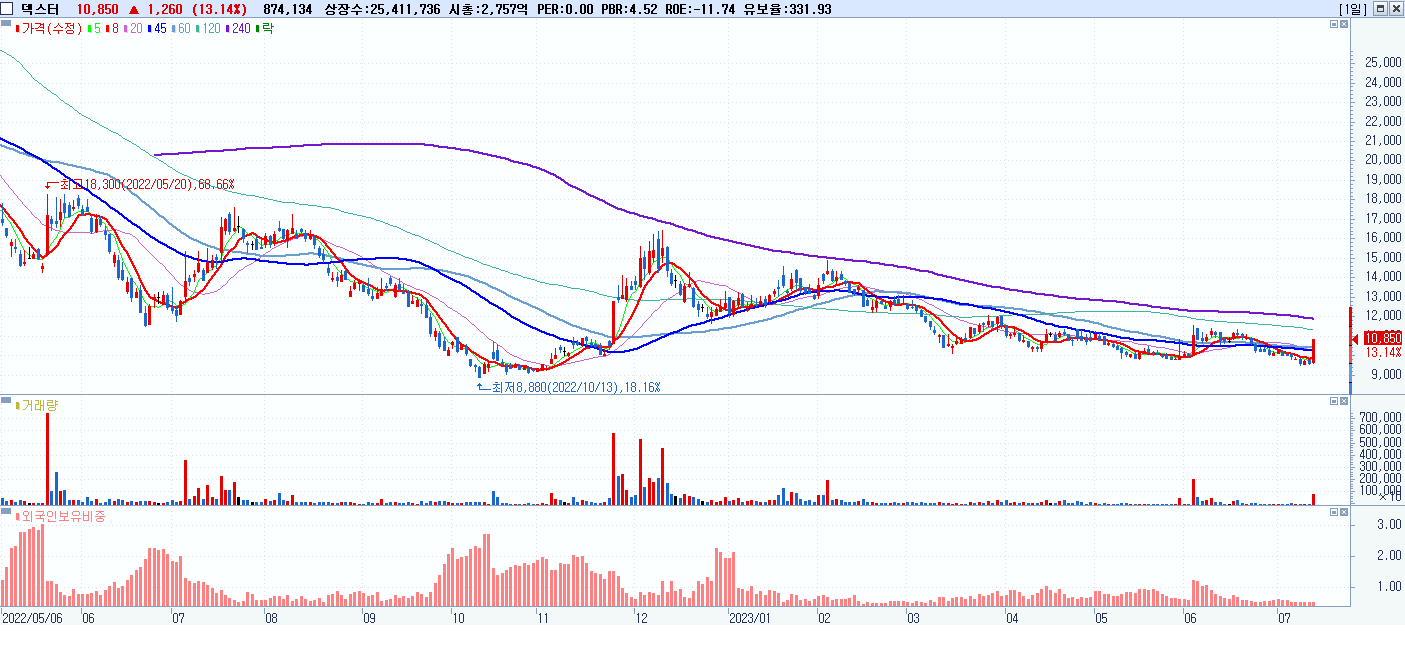1405x648 pixels.
Task: Close the price chart pane
Action: pyautogui.click(x=1344, y=24)
